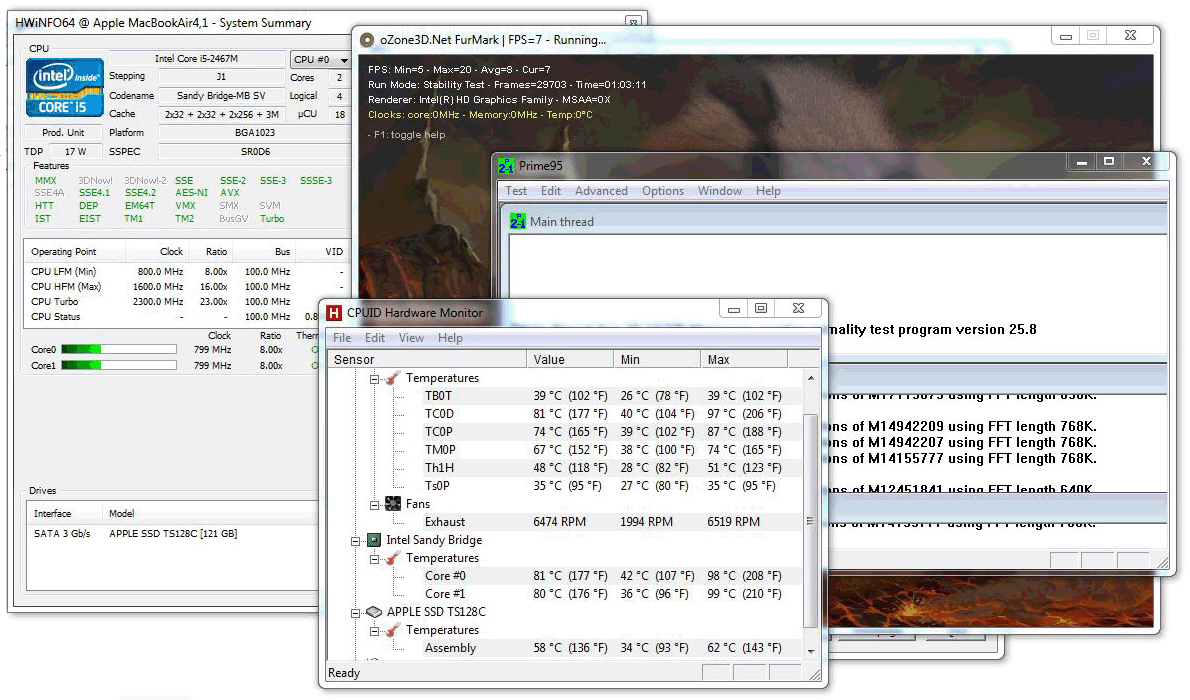The image size is (1190, 700).
Task: Click the CPU HFM (Max) operating point row
Action: (187, 286)
